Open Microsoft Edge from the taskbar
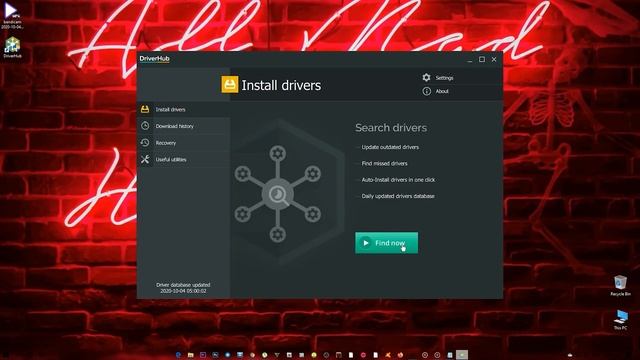This screenshot has width=640, height=360. click(178, 355)
